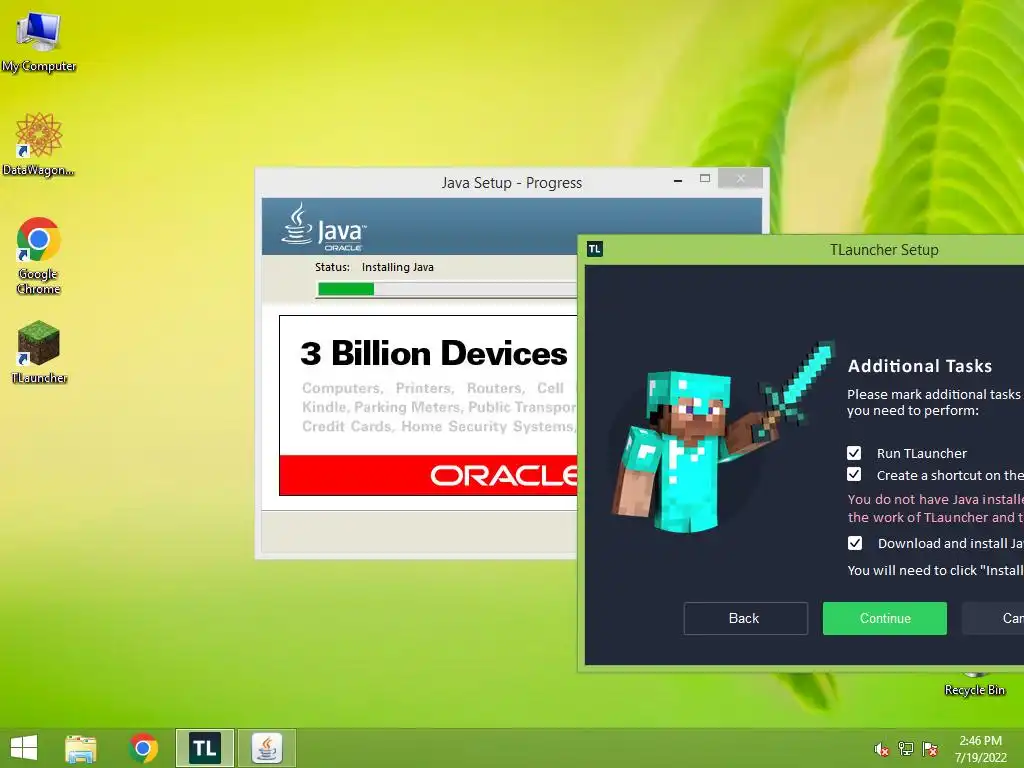Switch to the TL taskbar item
The image size is (1024, 768).
point(204,748)
